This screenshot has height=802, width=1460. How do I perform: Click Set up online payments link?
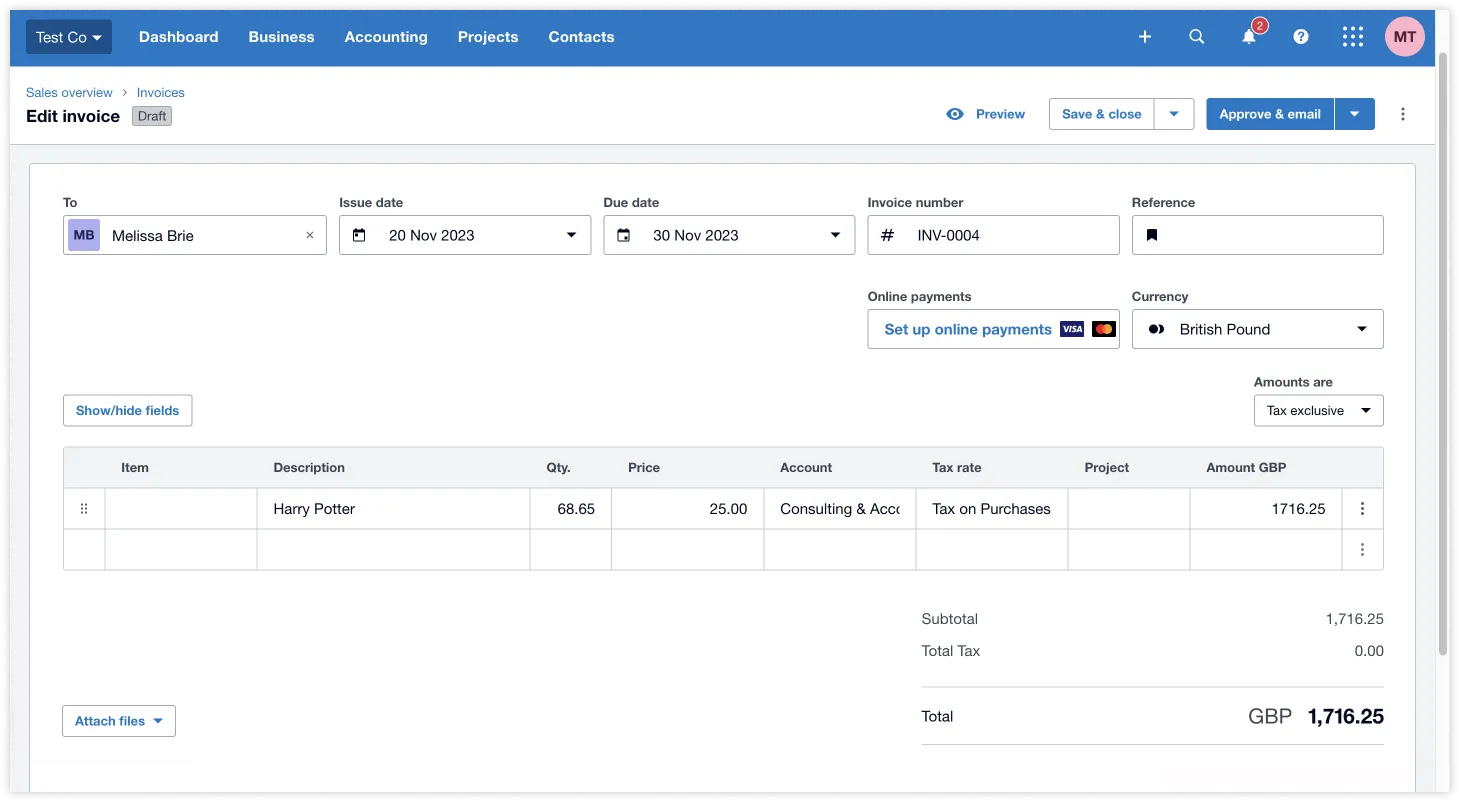click(967, 329)
